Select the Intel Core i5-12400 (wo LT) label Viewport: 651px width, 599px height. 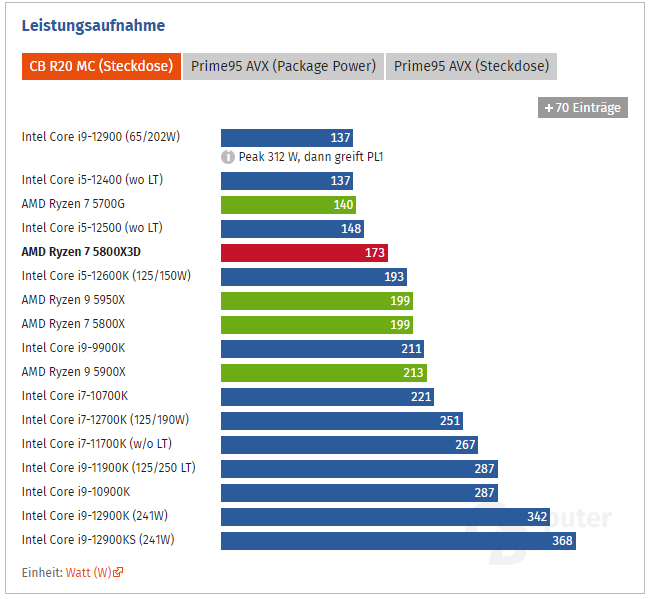click(92, 180)
